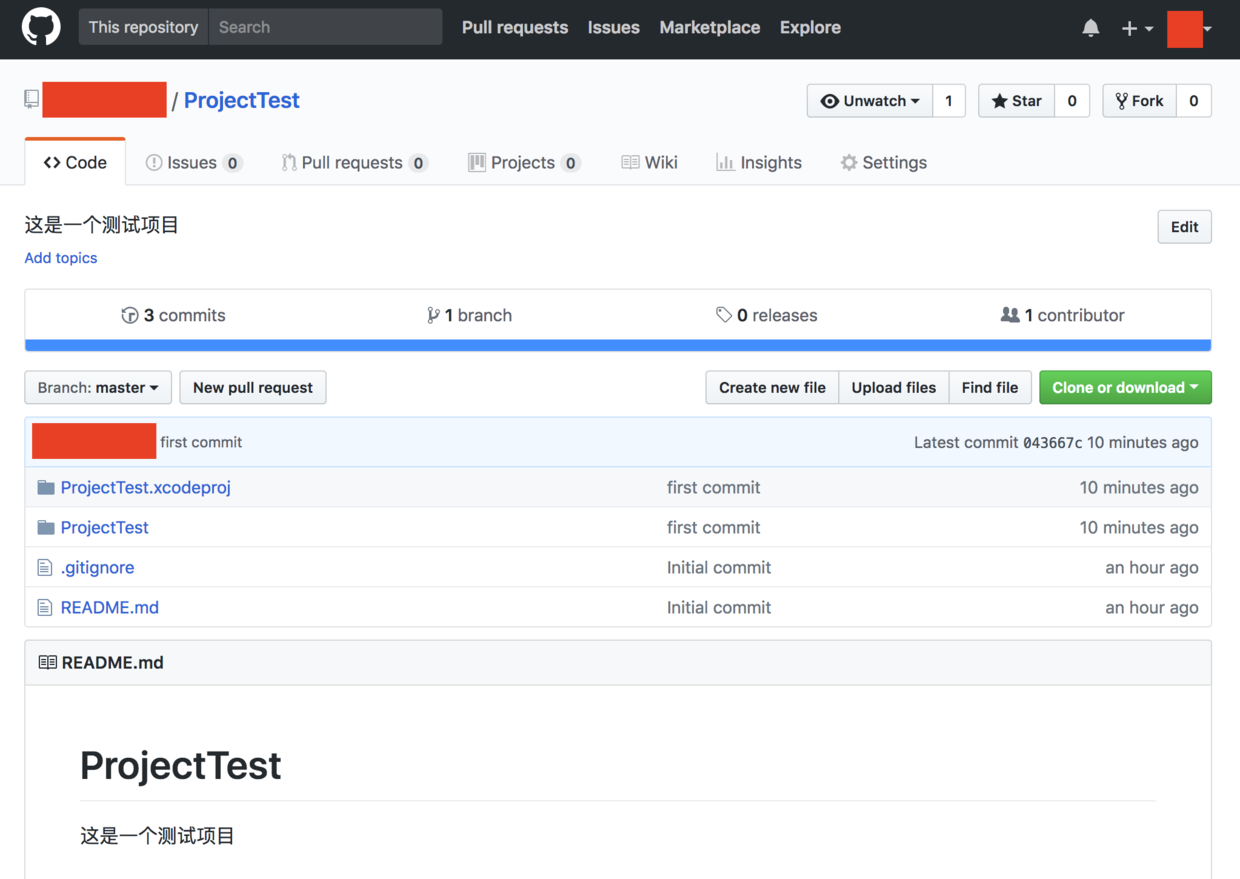
Task: Open latest commit hash 043667c
Action: pyautogui.click(x=1052, y=442)
